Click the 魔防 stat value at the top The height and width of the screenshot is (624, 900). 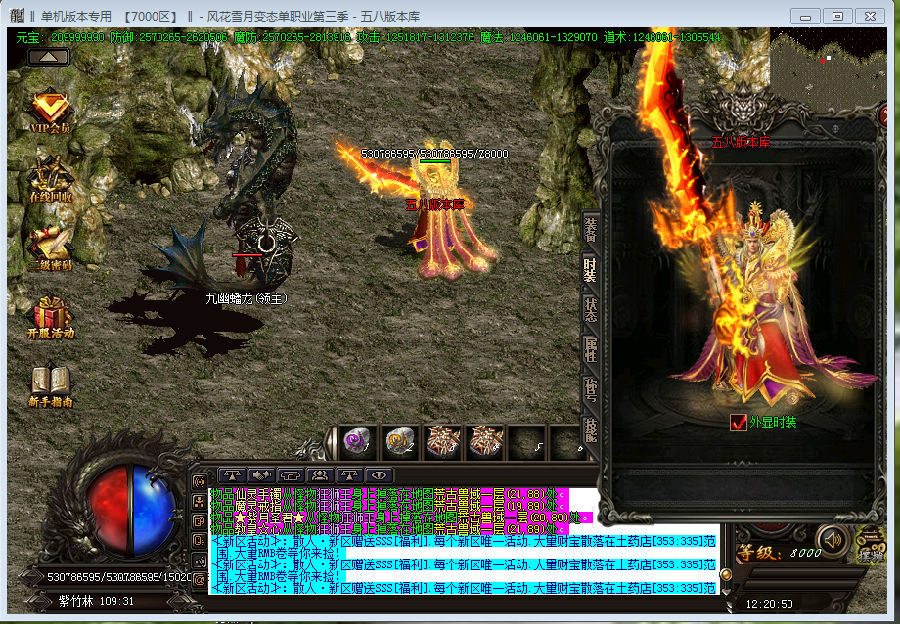(x=293, y=37)
